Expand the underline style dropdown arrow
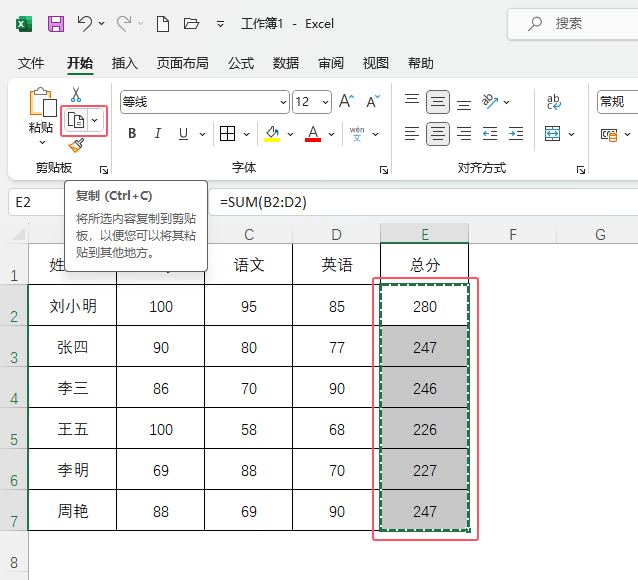Viewport: 638px width, 580px height. (x=202, y=134)
